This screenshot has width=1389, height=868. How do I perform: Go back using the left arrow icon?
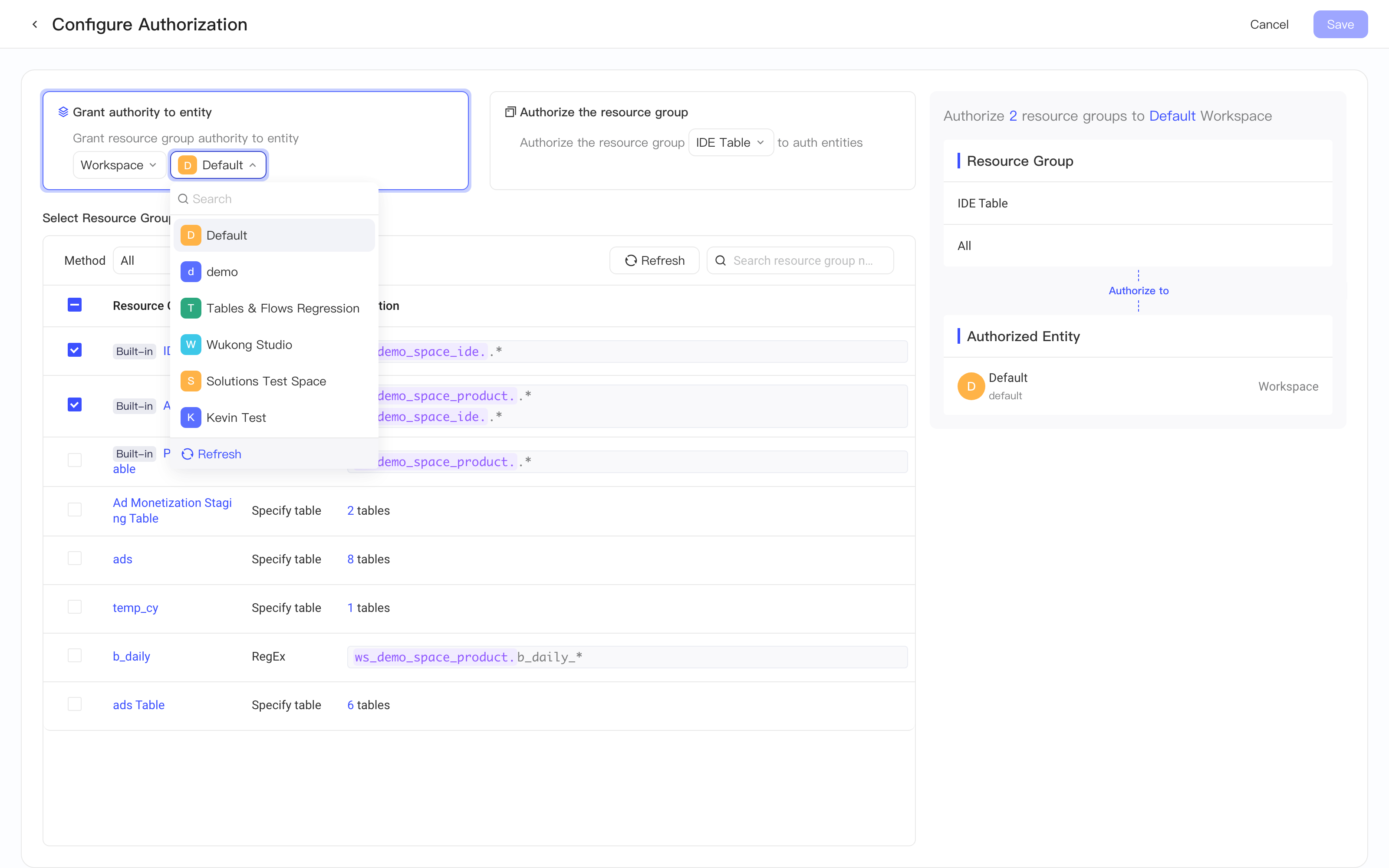click(x=35, y=24)
